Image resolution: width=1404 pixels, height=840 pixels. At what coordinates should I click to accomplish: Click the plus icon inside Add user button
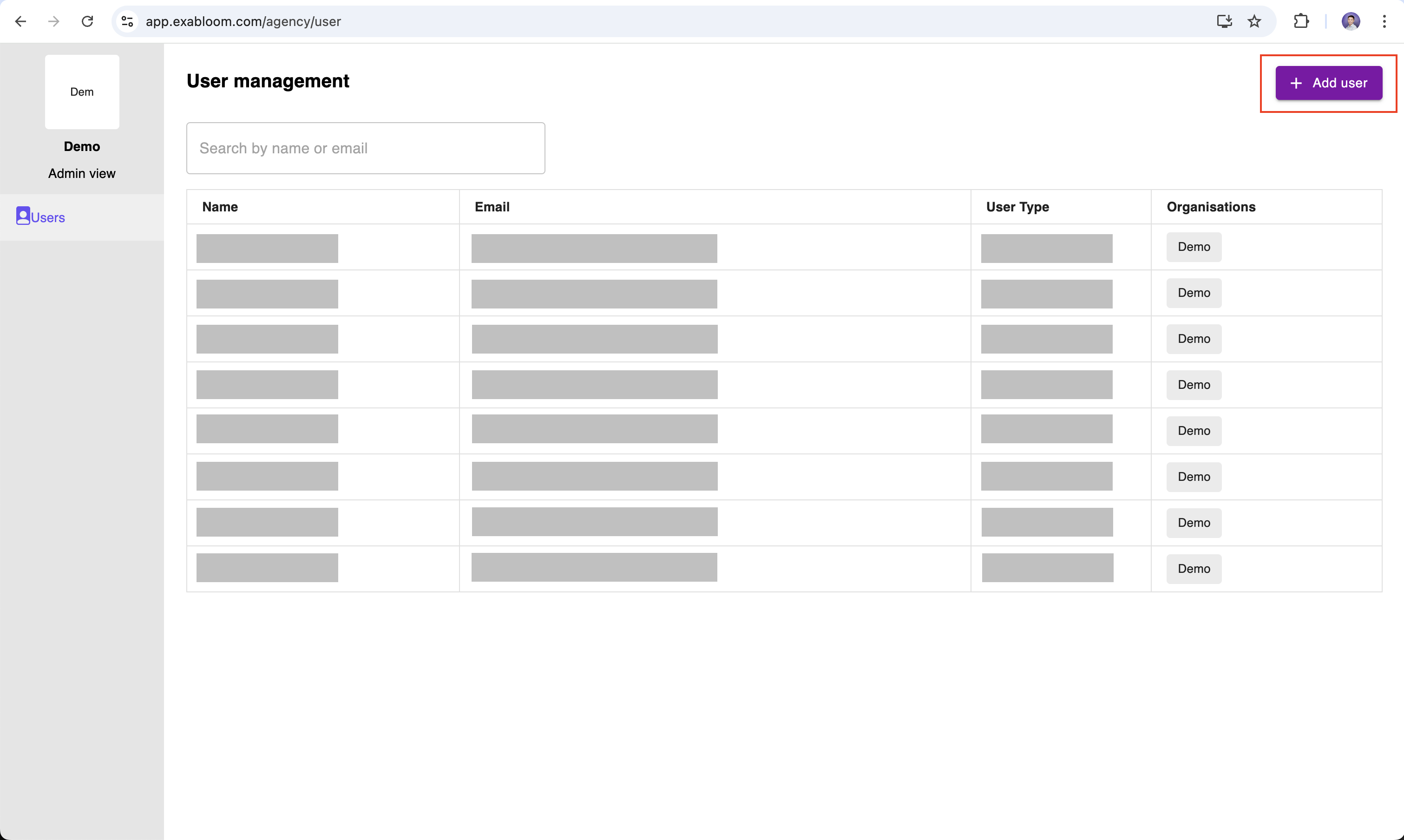[1296, 83]
